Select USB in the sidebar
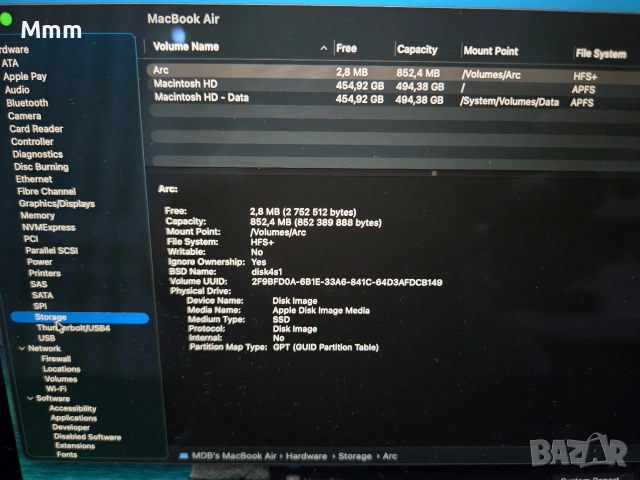Screen dimensions: 640x480 (47, 338)
